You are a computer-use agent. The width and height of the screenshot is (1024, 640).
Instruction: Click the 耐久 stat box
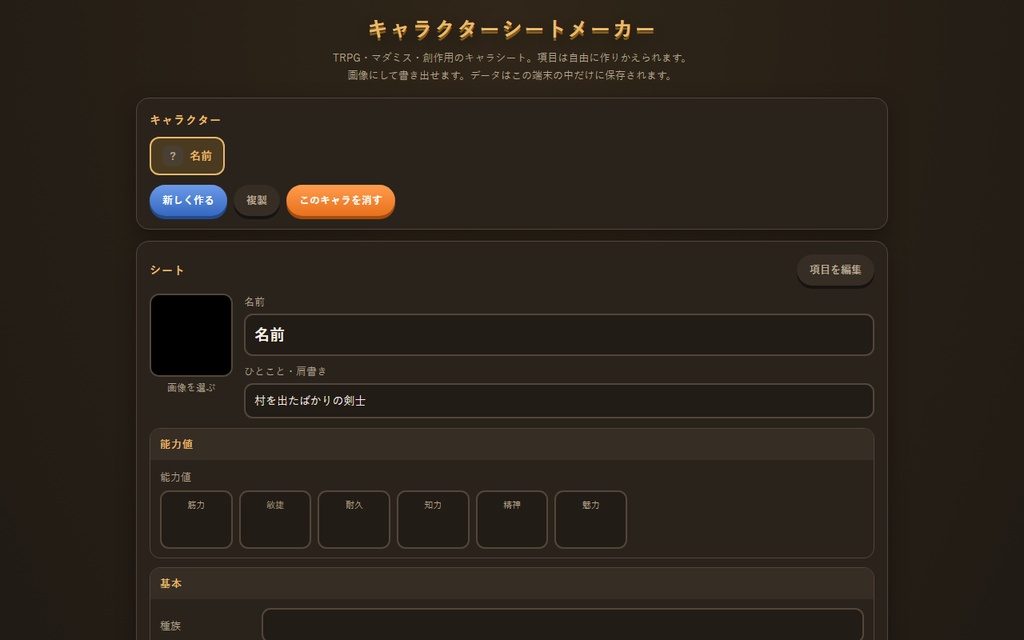[x=354, y=520]
